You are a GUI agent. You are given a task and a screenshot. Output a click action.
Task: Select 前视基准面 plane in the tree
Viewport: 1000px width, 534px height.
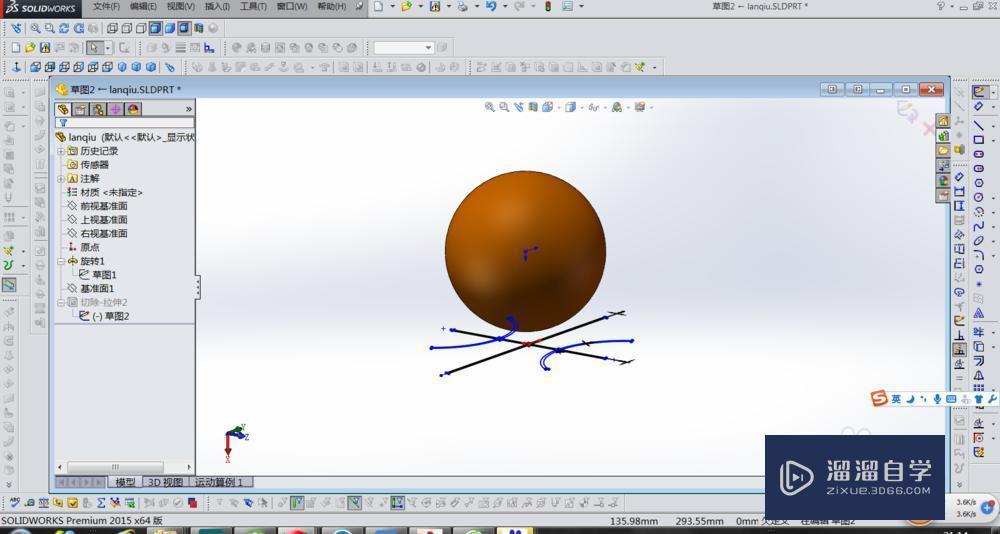[x=104, y=206]
